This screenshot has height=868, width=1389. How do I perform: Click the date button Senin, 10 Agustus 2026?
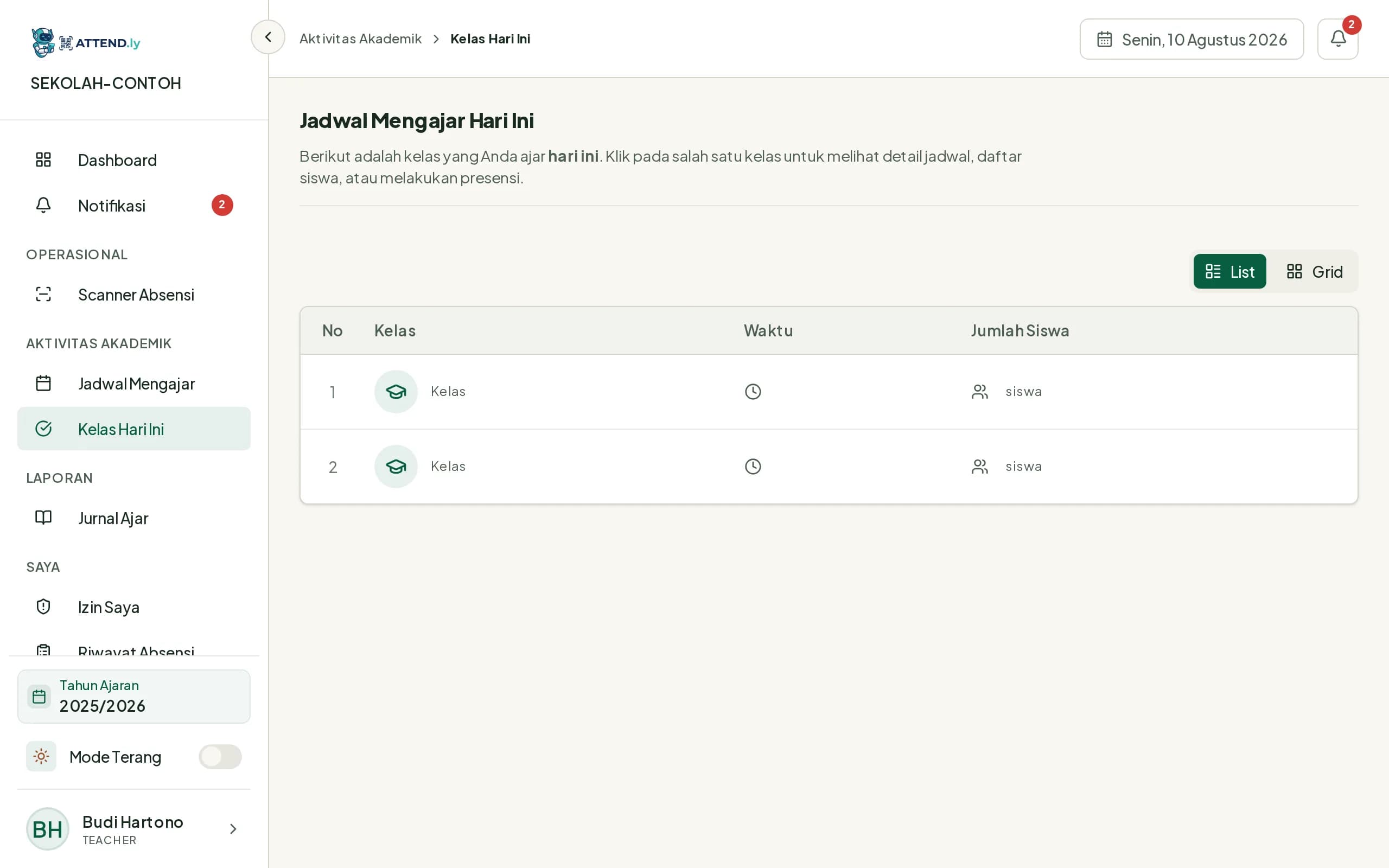tap(1192, 39)
